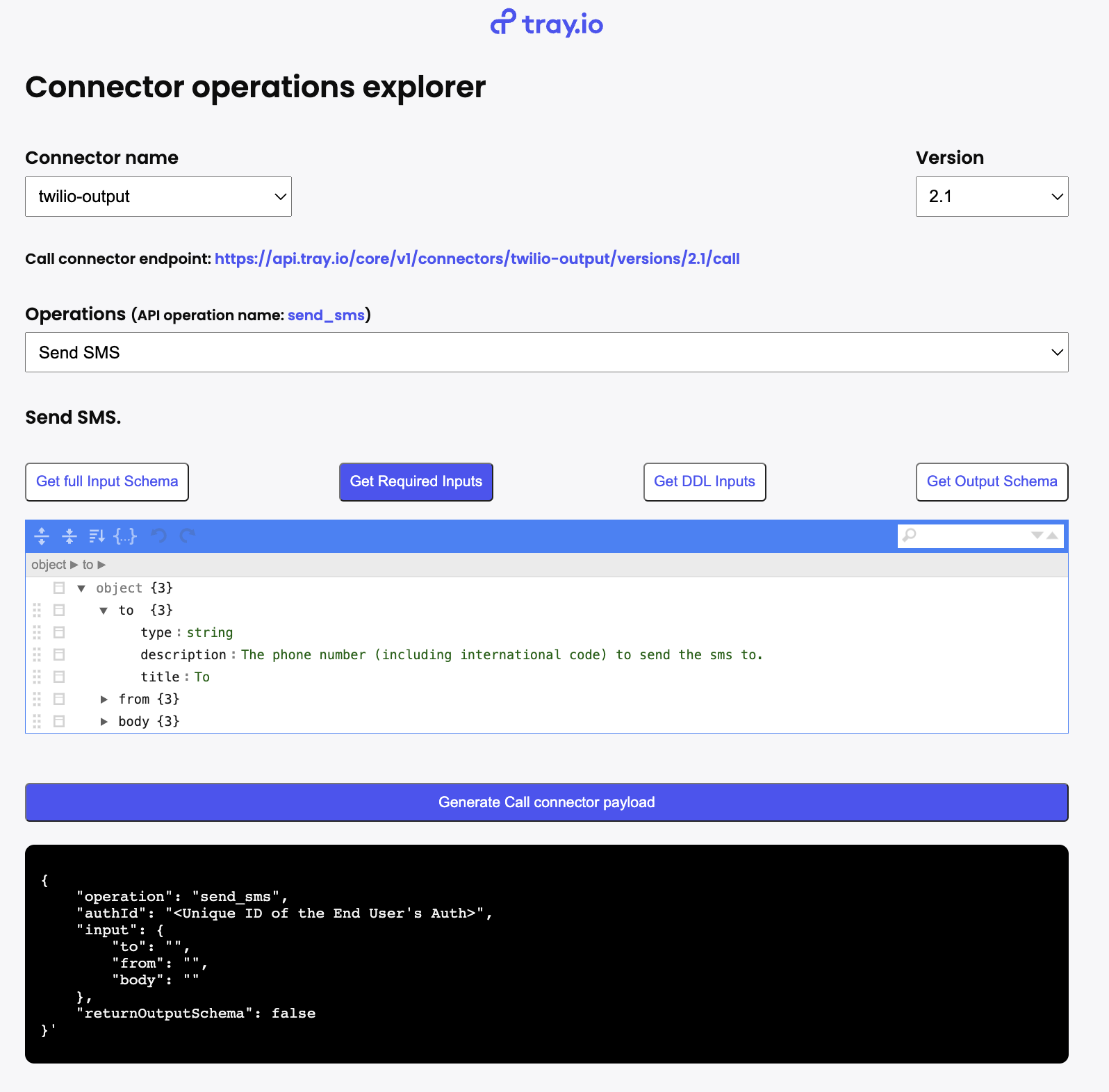Screen dimensions: 1109x1092
Task: Open the action menu for the 'to' row
Action: pos(59,610)
